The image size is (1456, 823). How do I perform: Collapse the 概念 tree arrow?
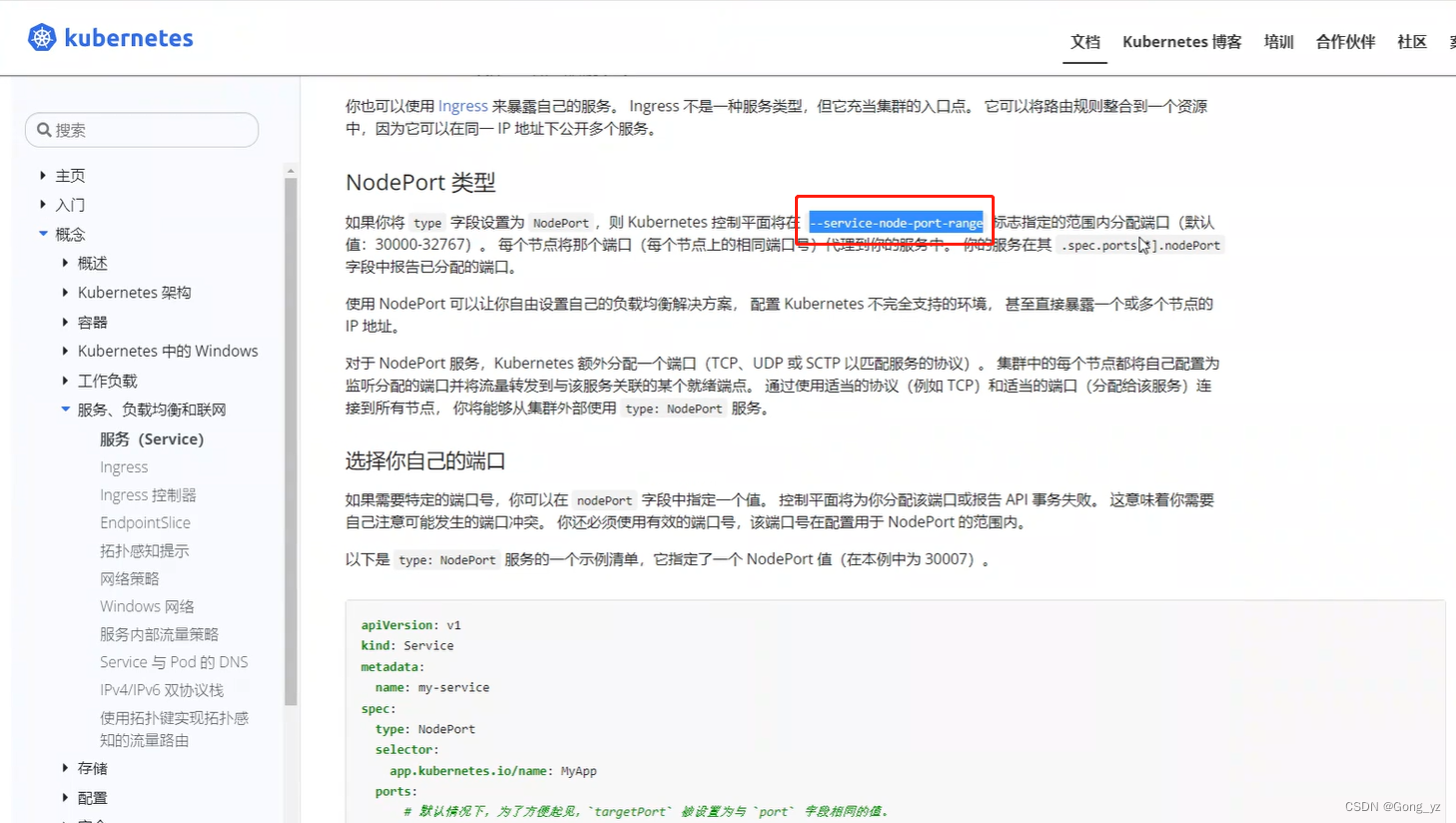click(x=43, y=233)
